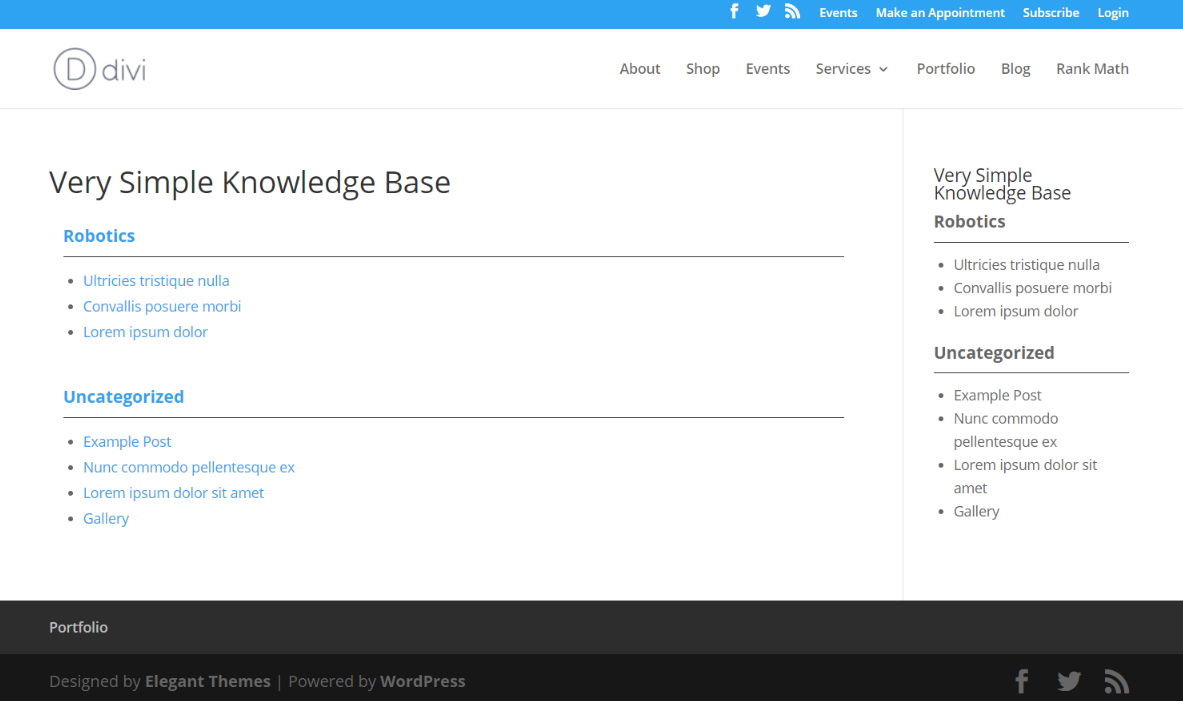Click the Facebook icon in top bar
The height and width of the screenshot is (701, 1183).
[x=734, y=12]
